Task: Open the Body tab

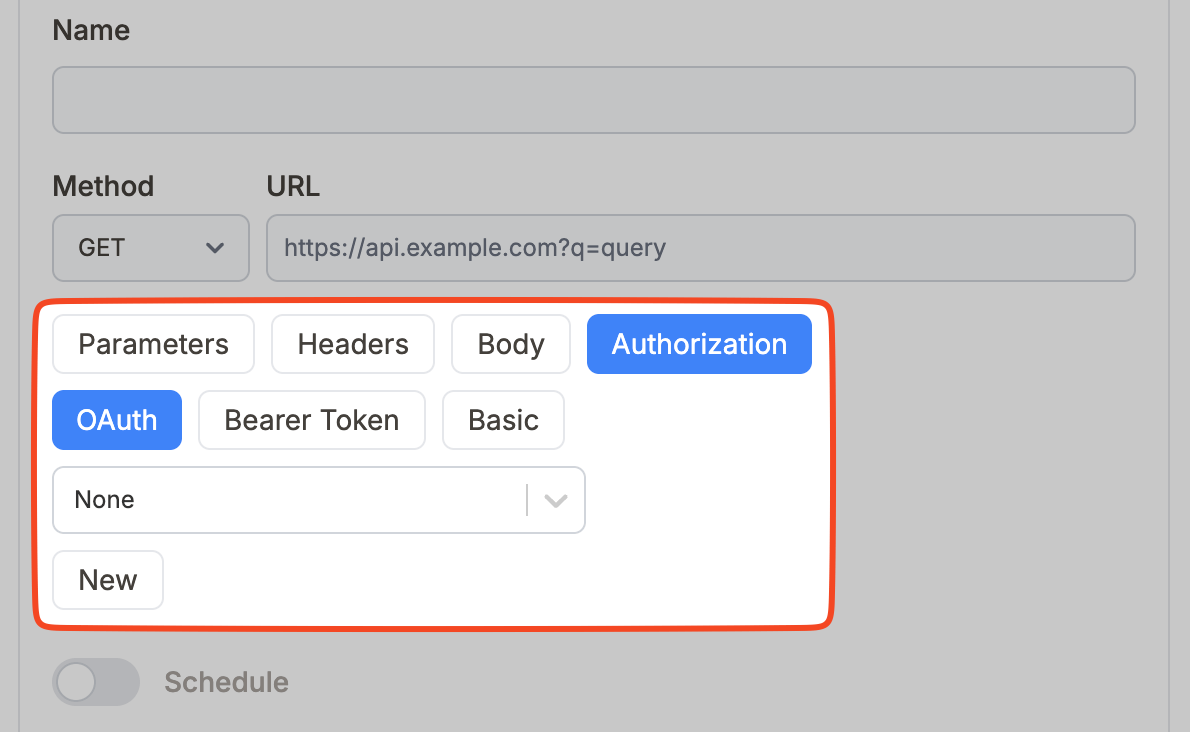Action: (510, 343)
